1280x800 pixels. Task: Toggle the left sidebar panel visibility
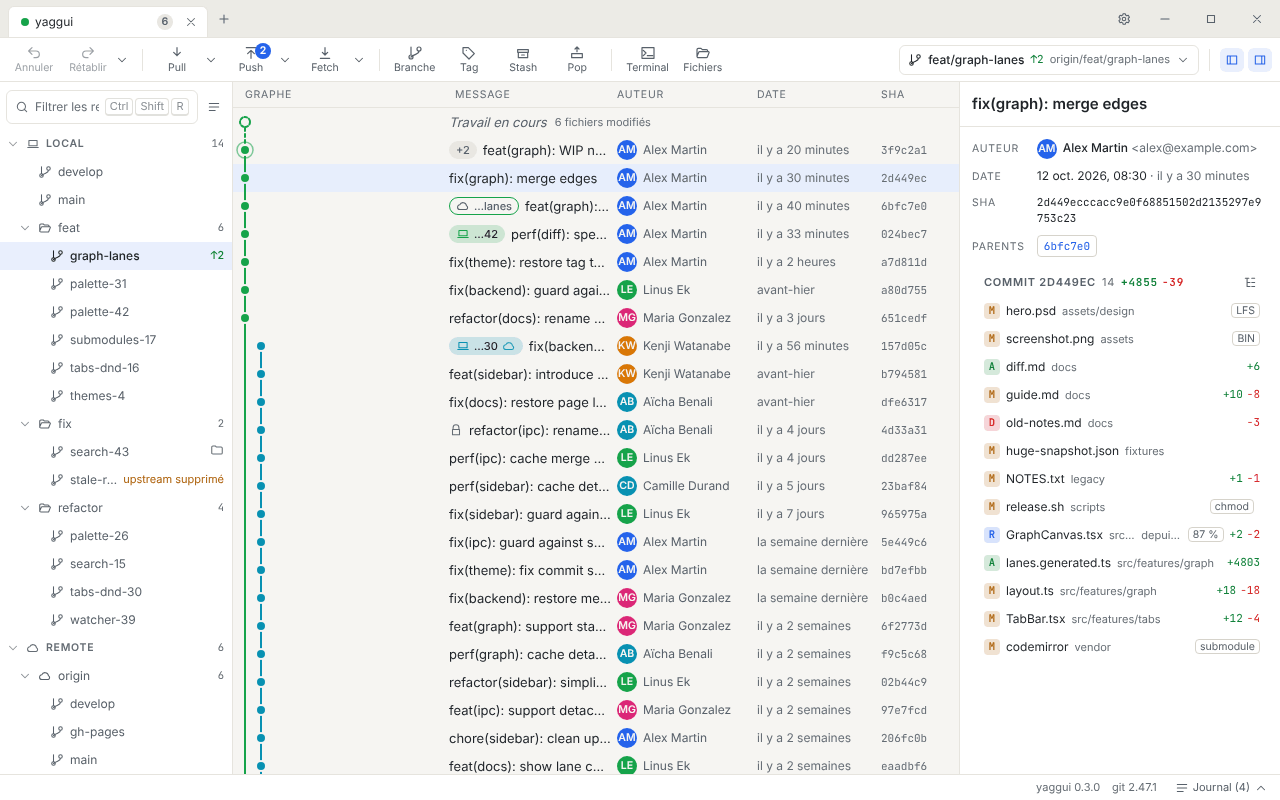[x=1232, y=60]
